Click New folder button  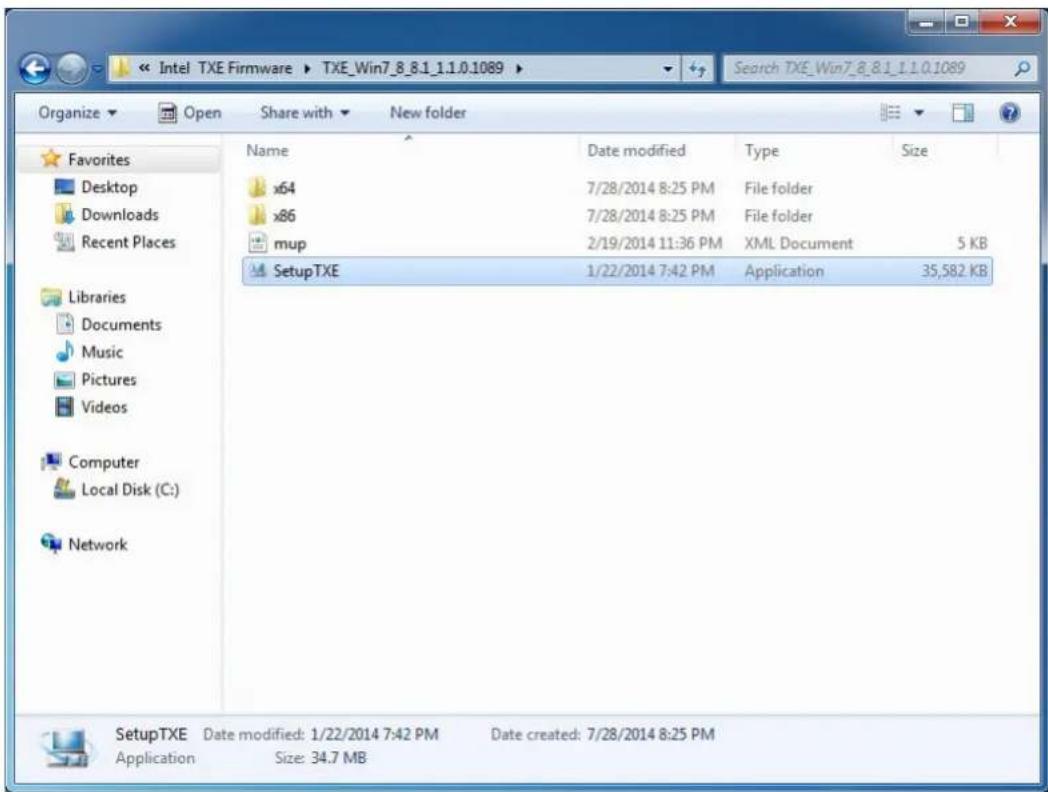click(428, 113)
